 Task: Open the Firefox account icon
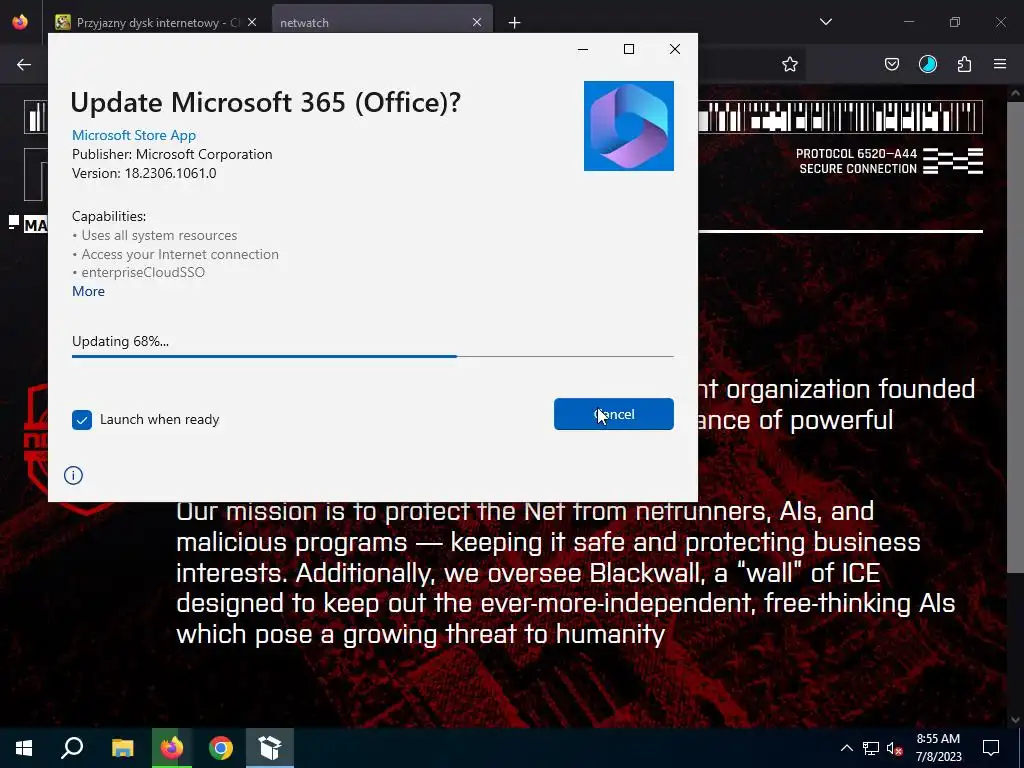point(927,64)
